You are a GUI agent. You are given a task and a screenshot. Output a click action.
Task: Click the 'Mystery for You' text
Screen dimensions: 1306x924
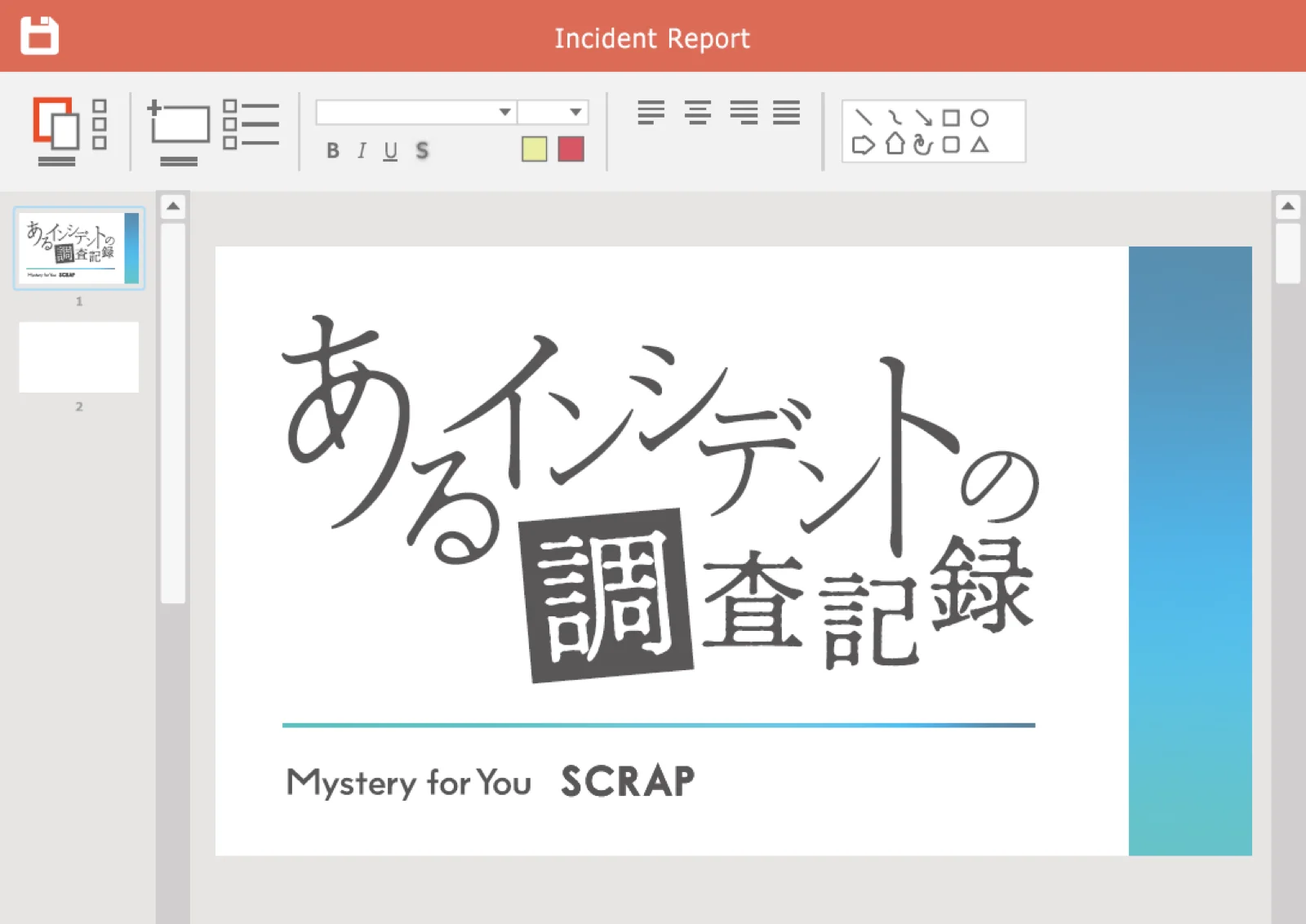click(x=409, y=783)
